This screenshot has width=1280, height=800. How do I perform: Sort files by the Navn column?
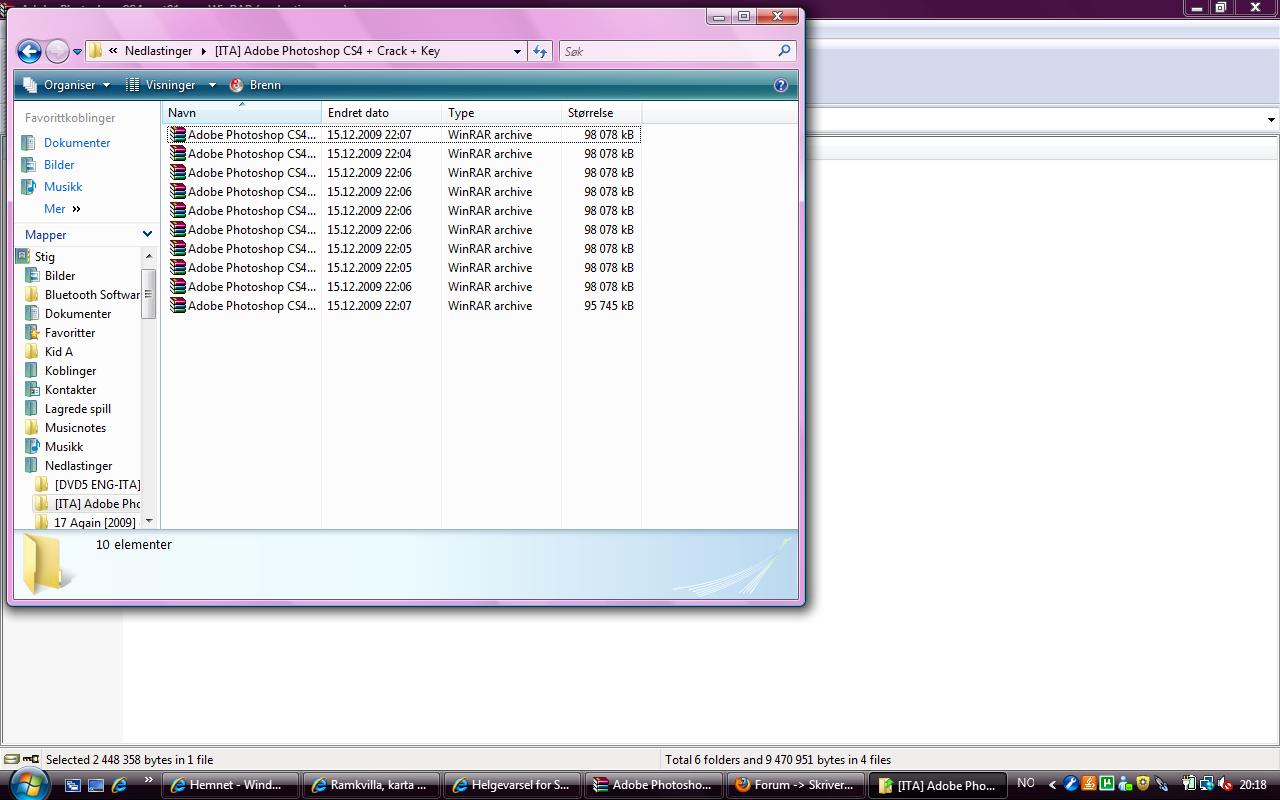pos(241,113)
